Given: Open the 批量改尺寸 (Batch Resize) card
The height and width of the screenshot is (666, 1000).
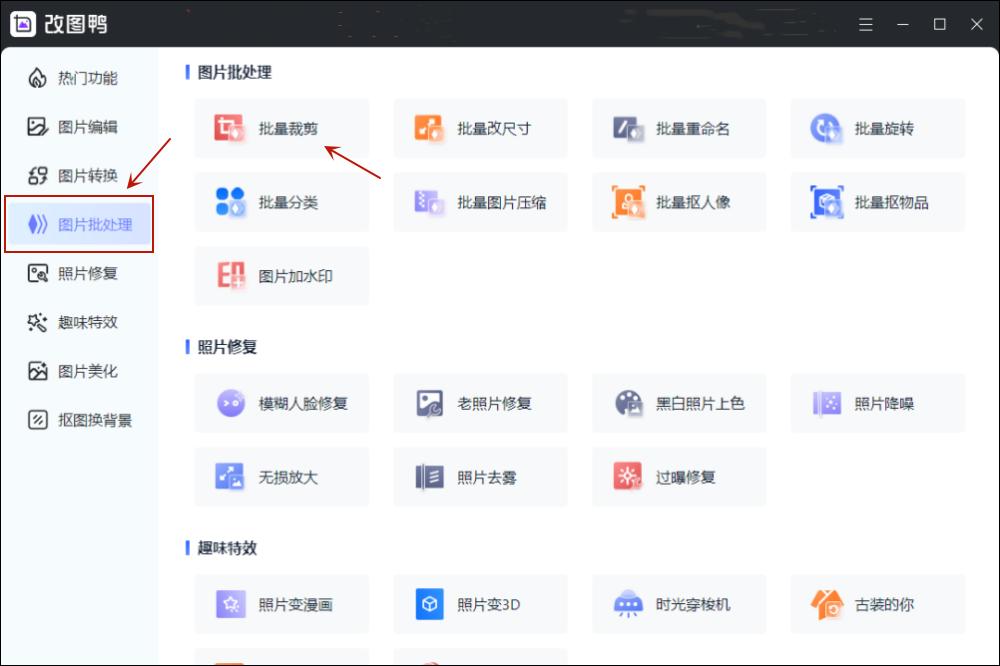Looking at the screenshot, I should (480, 128).
